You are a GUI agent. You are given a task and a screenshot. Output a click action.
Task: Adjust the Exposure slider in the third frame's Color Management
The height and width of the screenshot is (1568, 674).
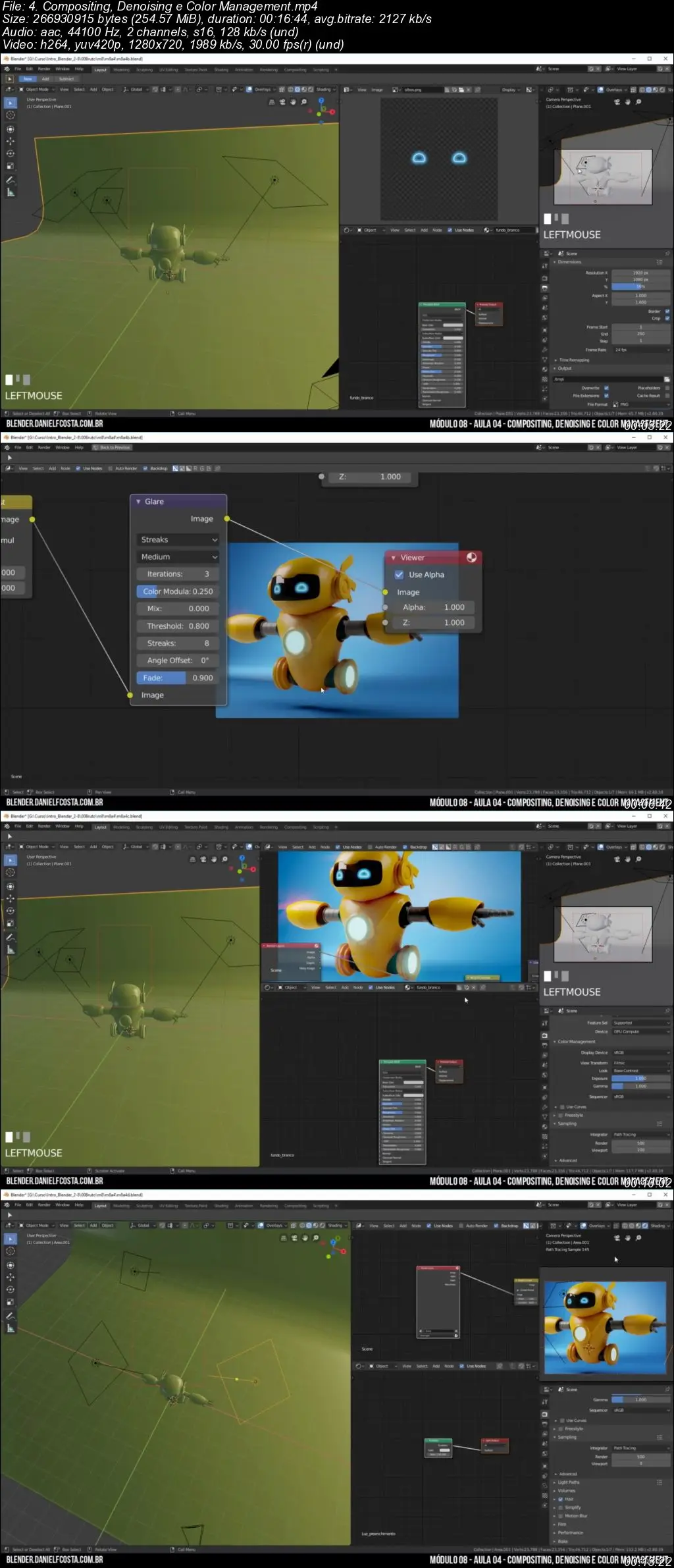[640, 1079]
